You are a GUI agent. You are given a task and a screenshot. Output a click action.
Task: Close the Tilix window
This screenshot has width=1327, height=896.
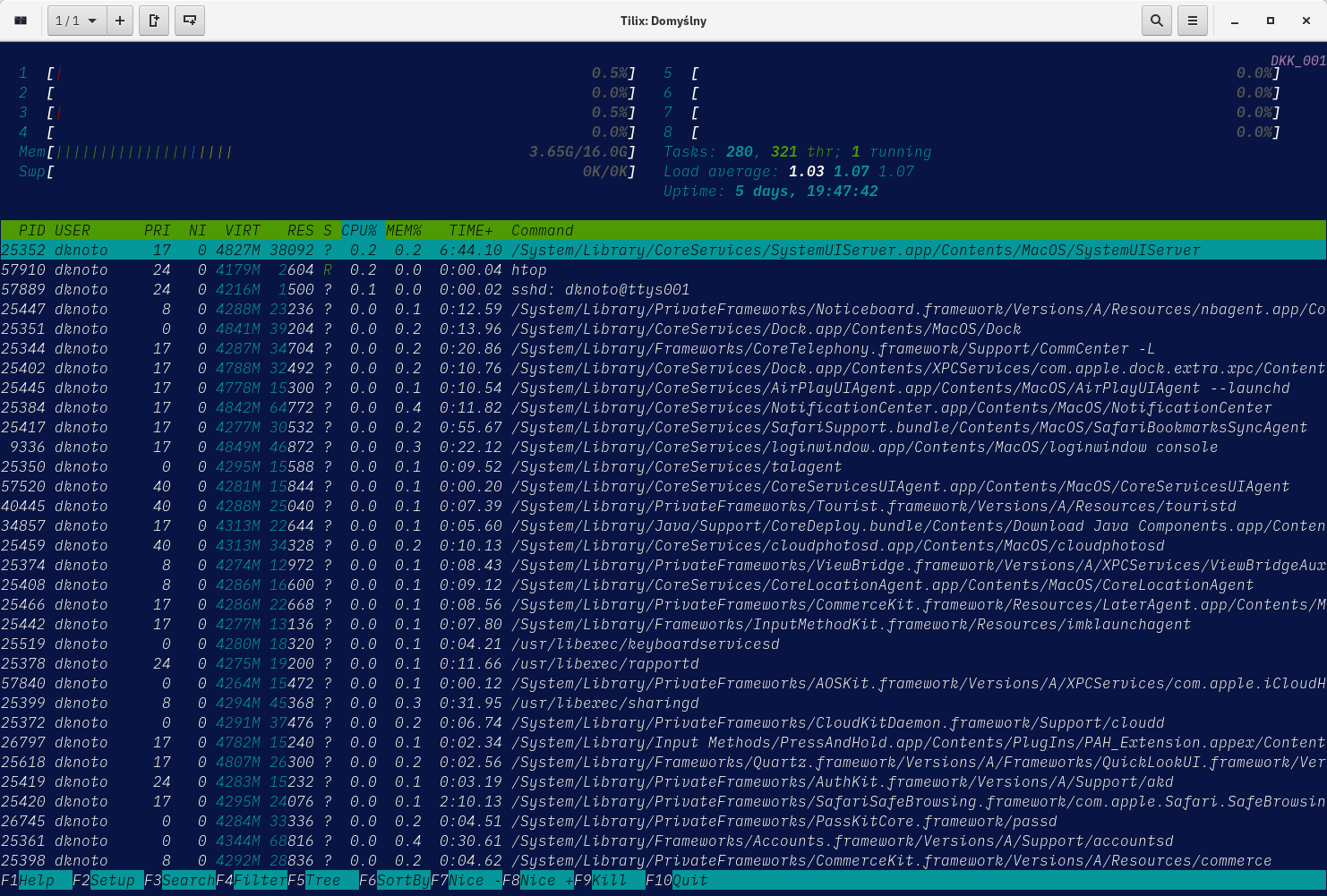(x=1306, y=21)
